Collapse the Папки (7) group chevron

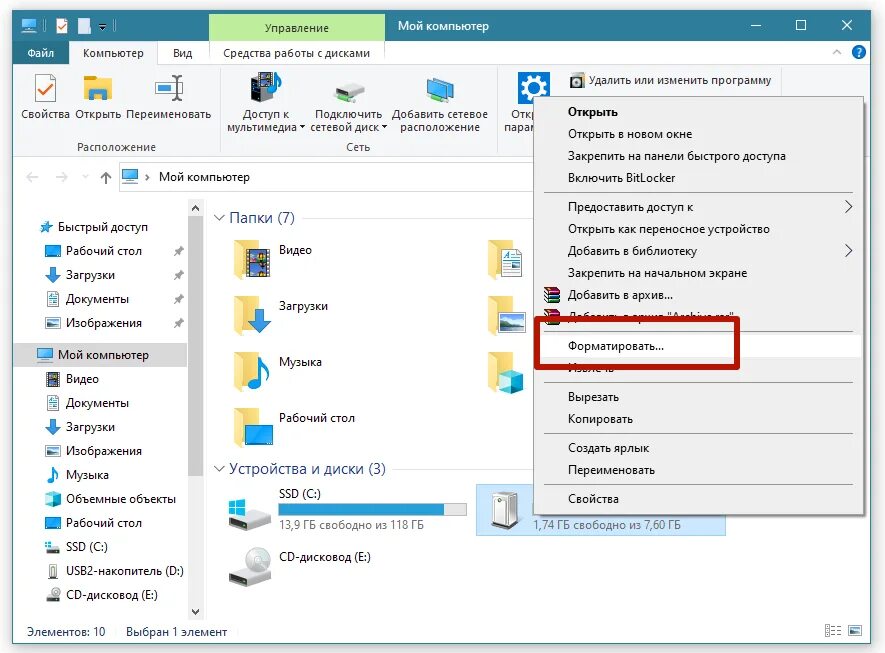[x=219, y=217]
